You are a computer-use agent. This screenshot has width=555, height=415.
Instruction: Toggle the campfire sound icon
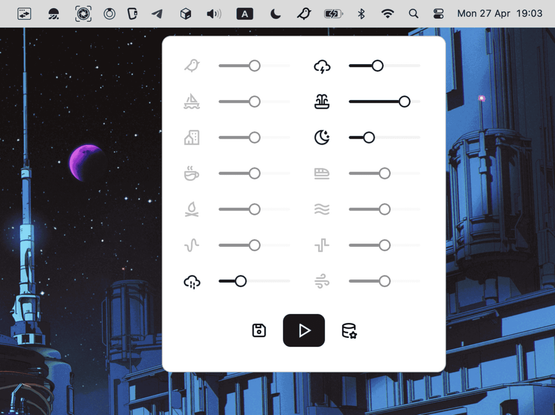point(192,209)
